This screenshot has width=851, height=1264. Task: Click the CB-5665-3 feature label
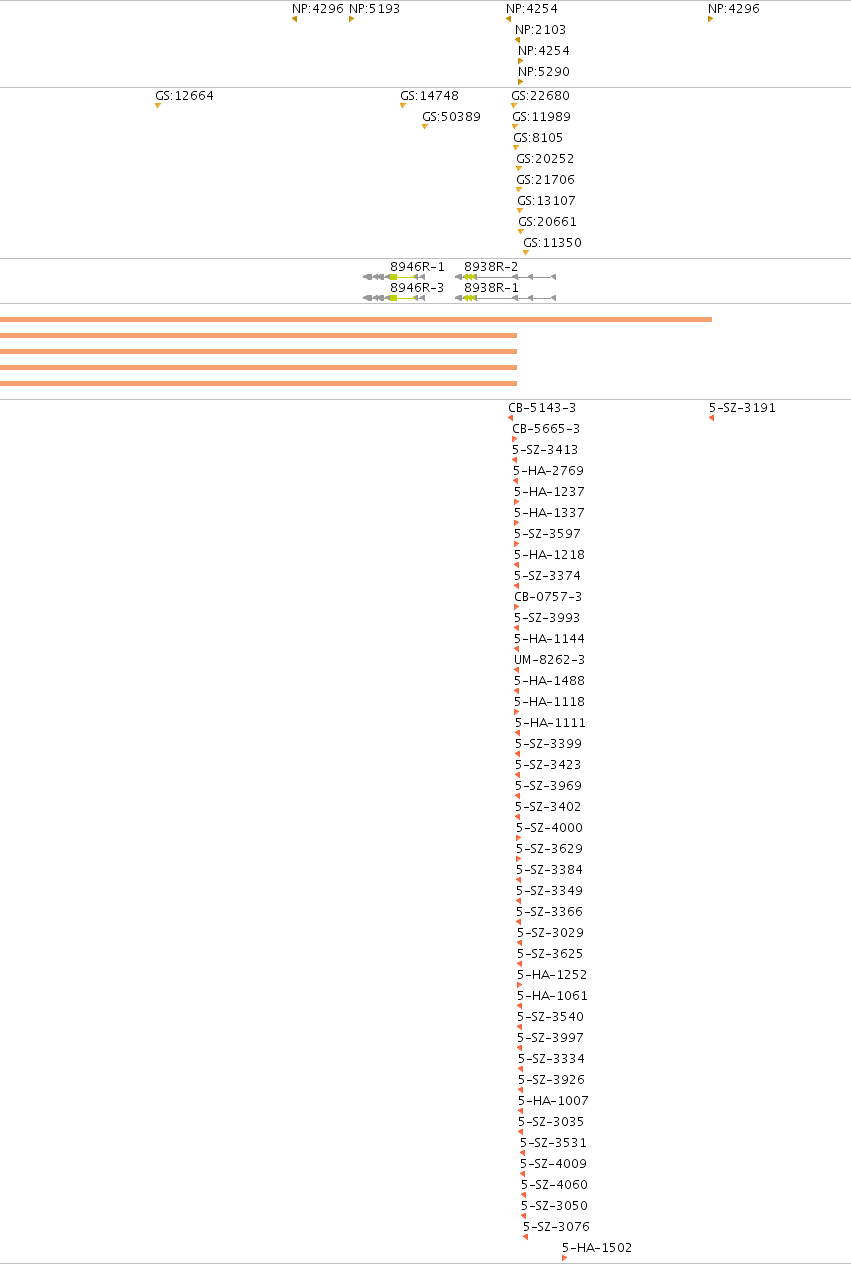(x=546, y=430)
